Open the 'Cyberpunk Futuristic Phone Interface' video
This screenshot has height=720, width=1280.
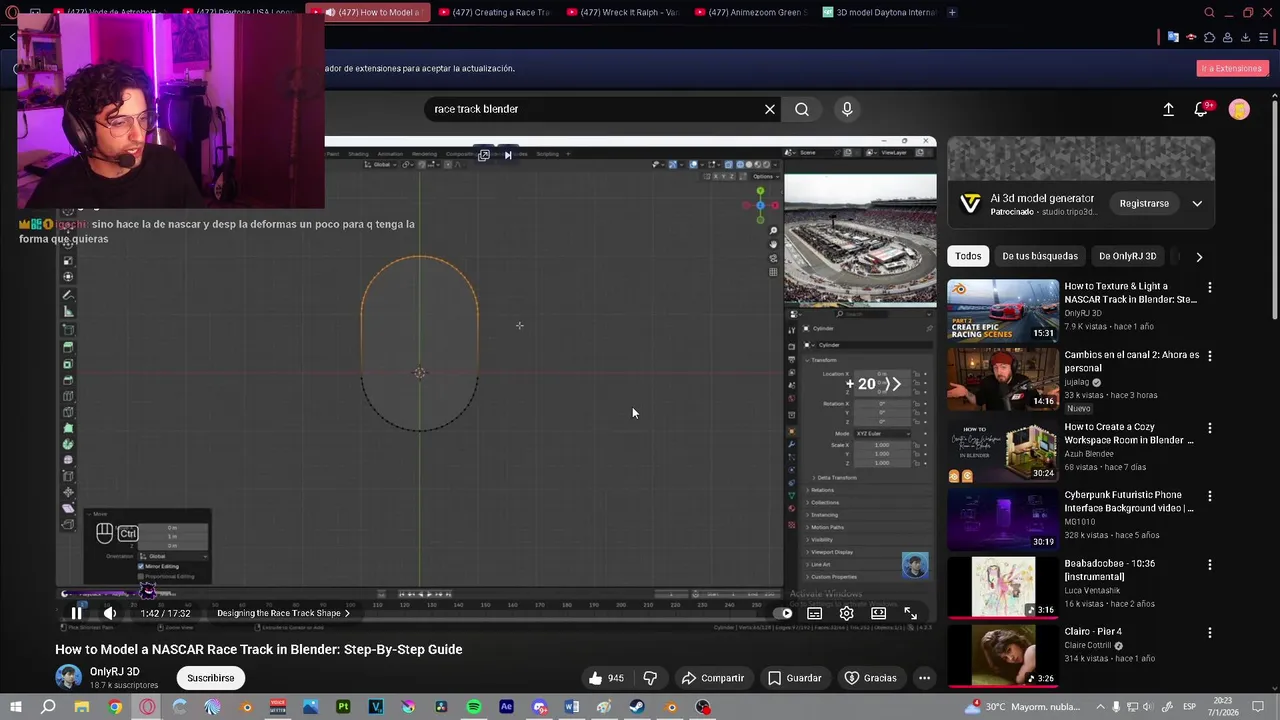point(1003,520)
